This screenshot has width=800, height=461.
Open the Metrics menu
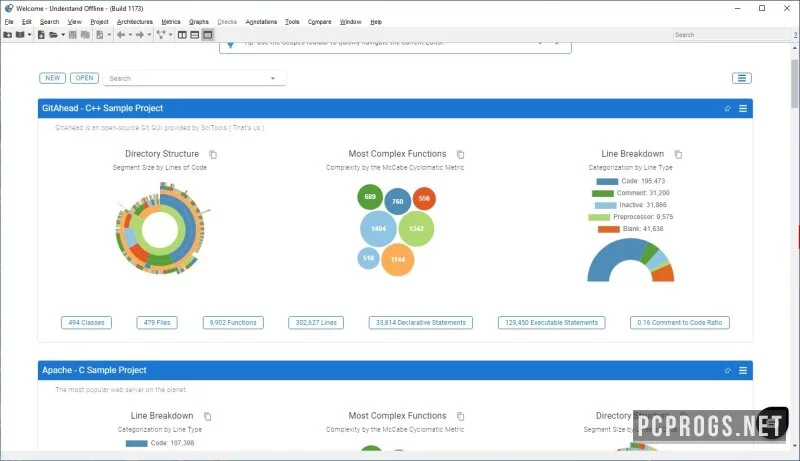(171, 22)
